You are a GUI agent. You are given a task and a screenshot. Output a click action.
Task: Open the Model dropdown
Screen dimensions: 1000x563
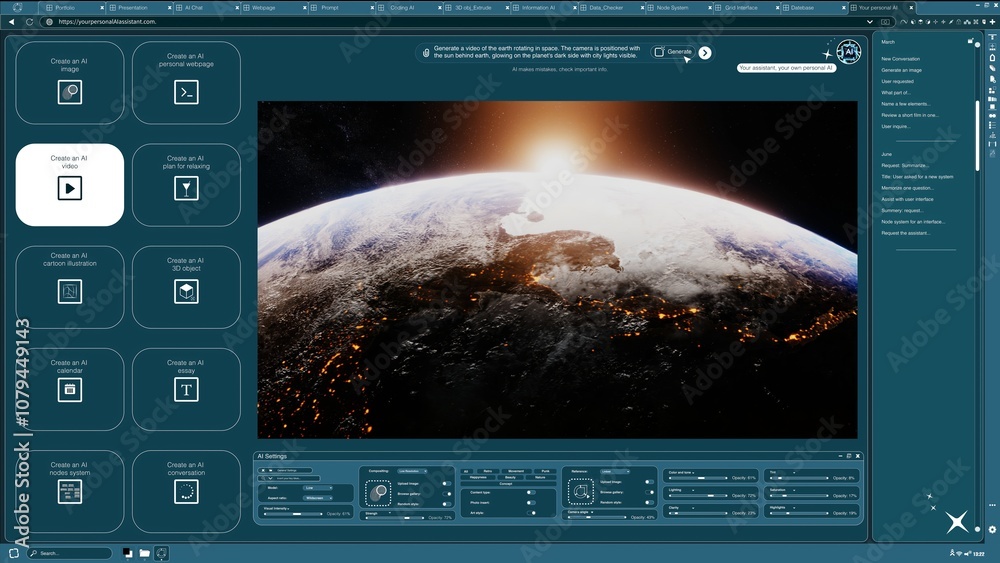[x=318, y=488]
